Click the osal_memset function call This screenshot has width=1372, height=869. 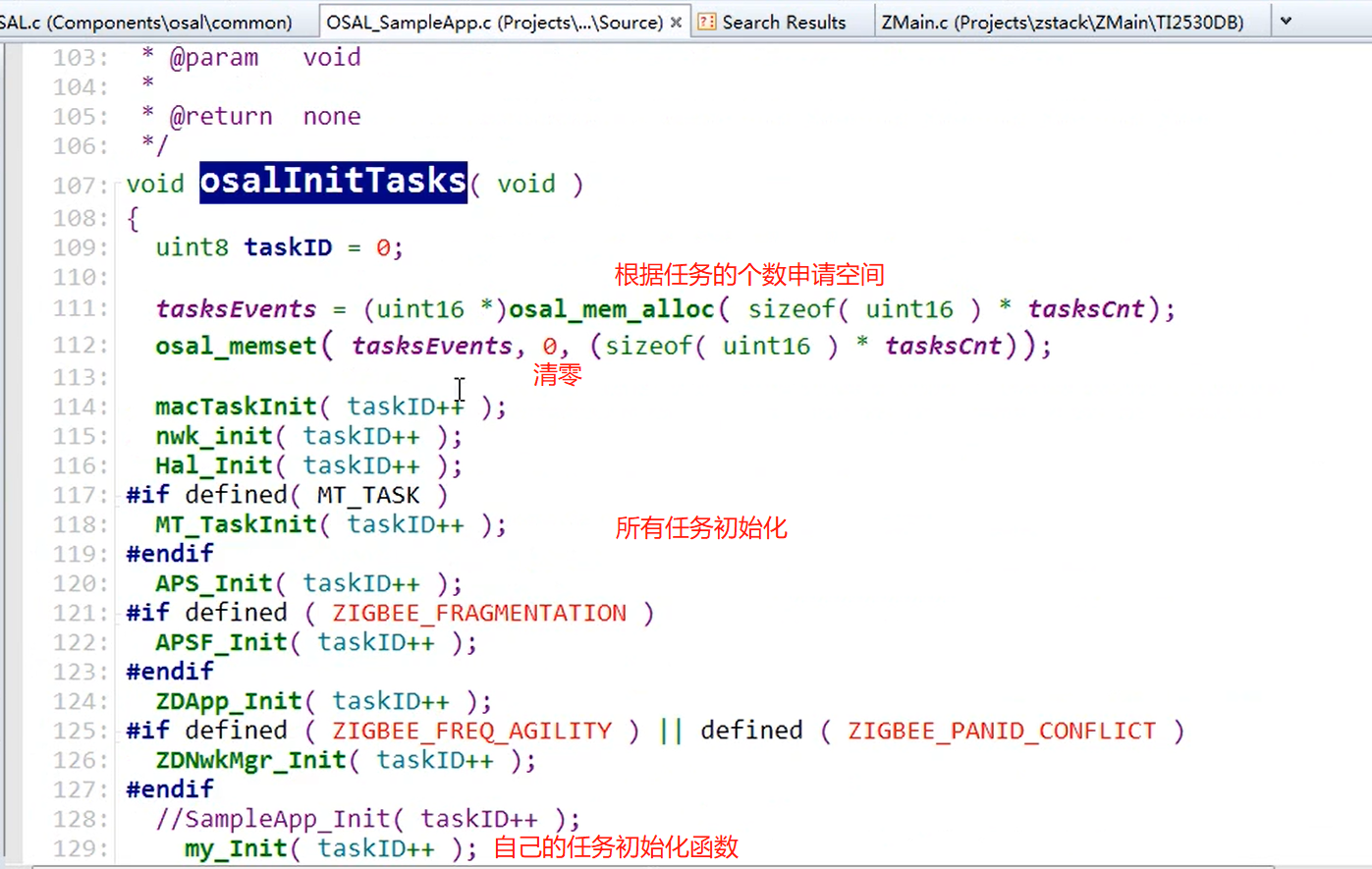[x=236, y=346]
